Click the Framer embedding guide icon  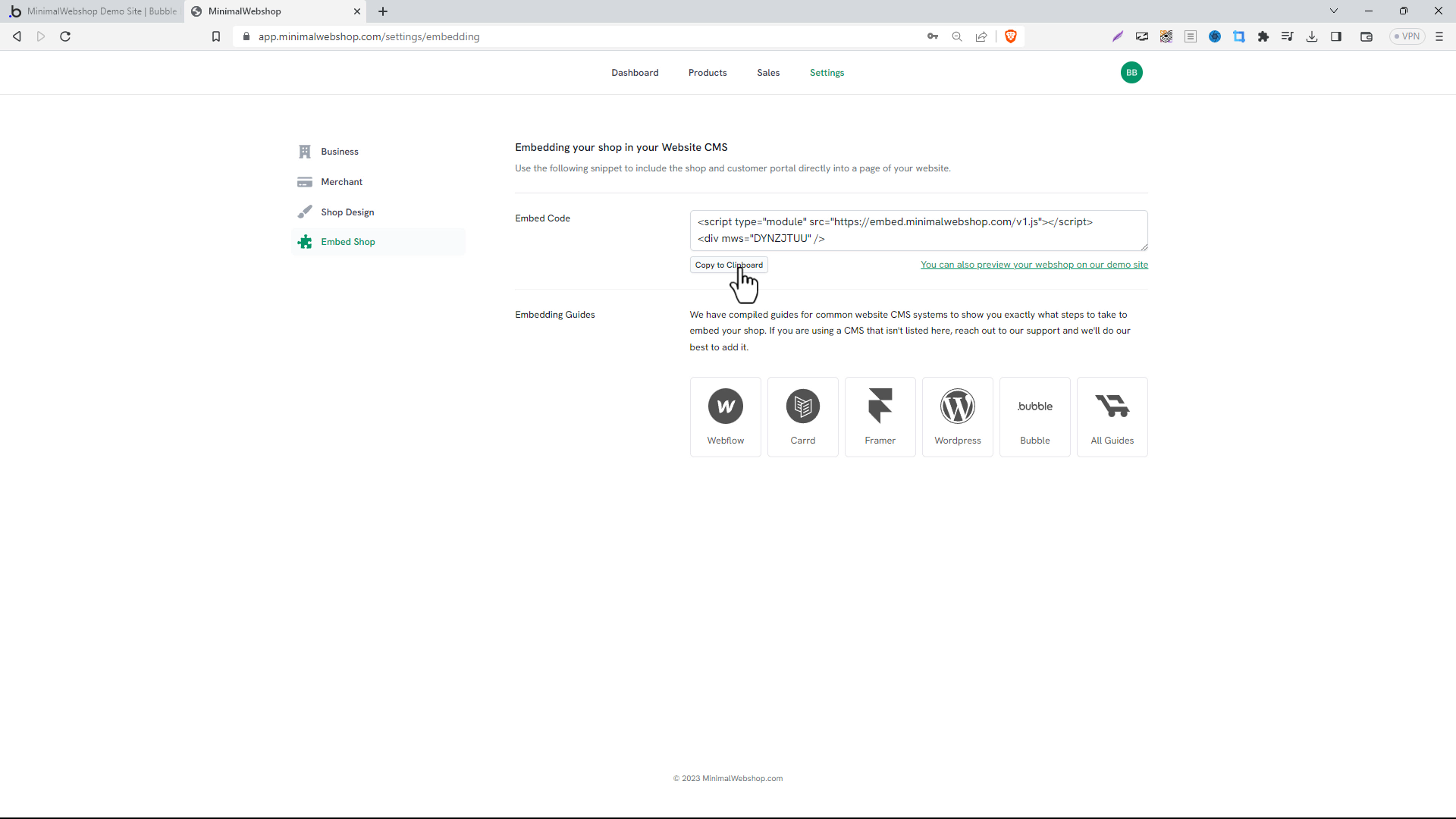tap(880, 406)
